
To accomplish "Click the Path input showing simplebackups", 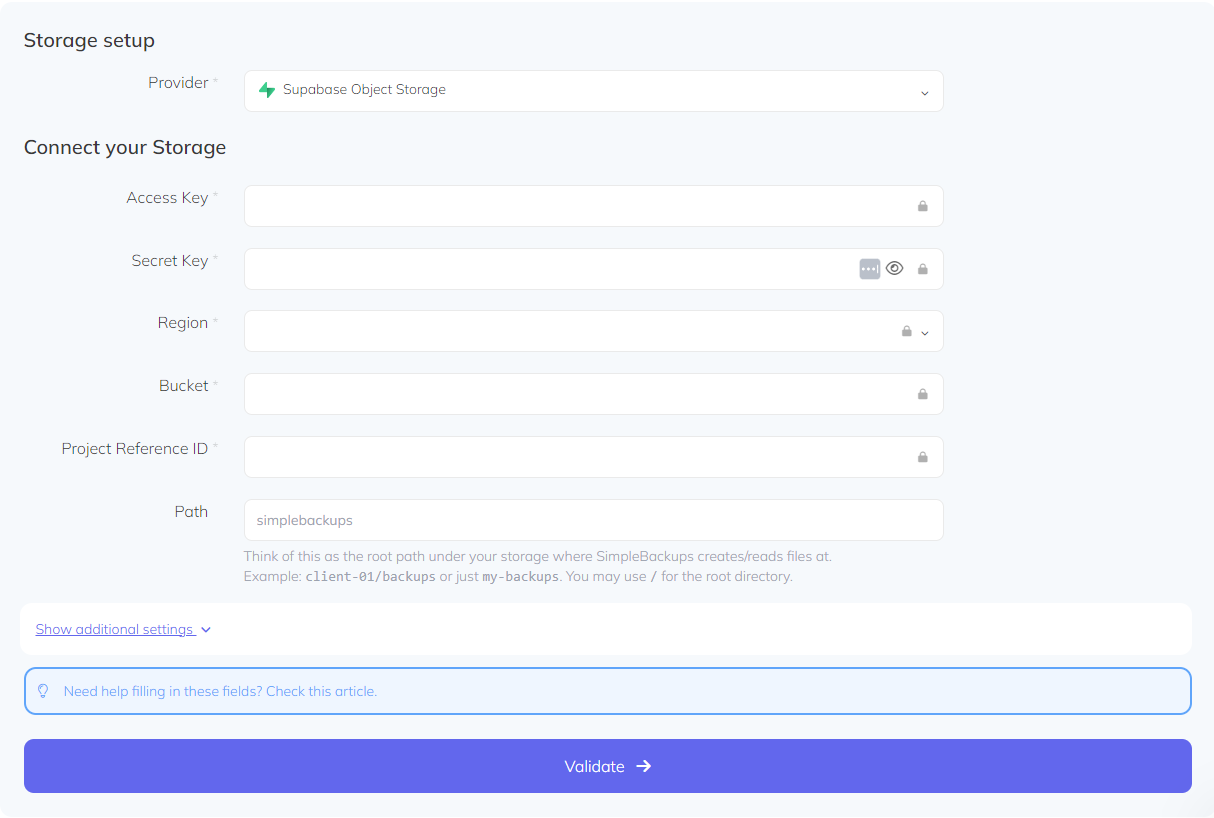I will (593, 520).
